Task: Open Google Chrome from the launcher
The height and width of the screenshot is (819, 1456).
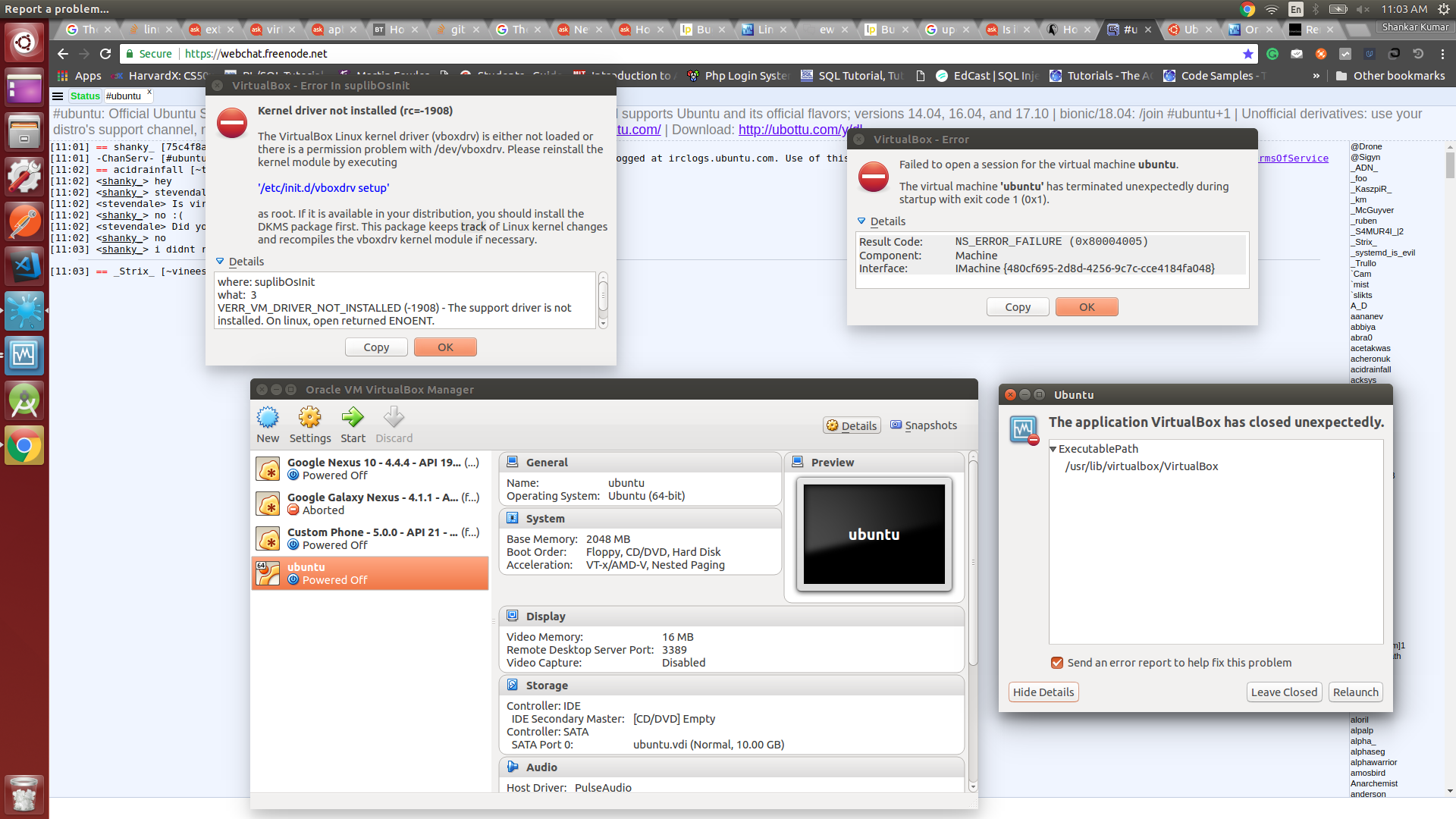Action: click(24, 445)
